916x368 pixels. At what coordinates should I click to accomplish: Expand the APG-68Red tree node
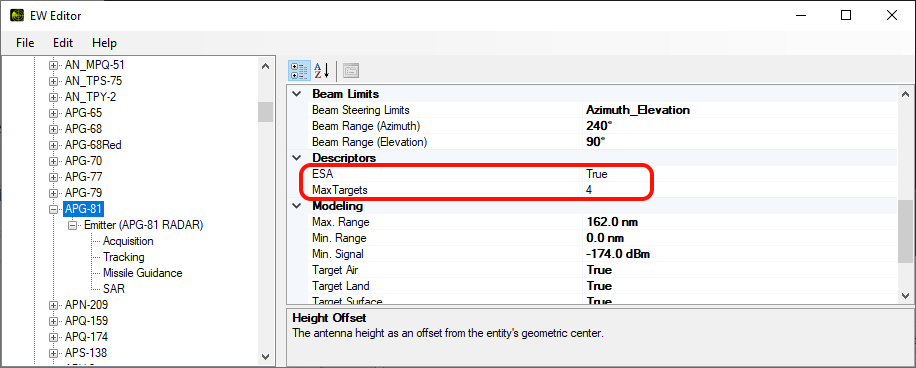pyautogui.click(x=53, y=145)
